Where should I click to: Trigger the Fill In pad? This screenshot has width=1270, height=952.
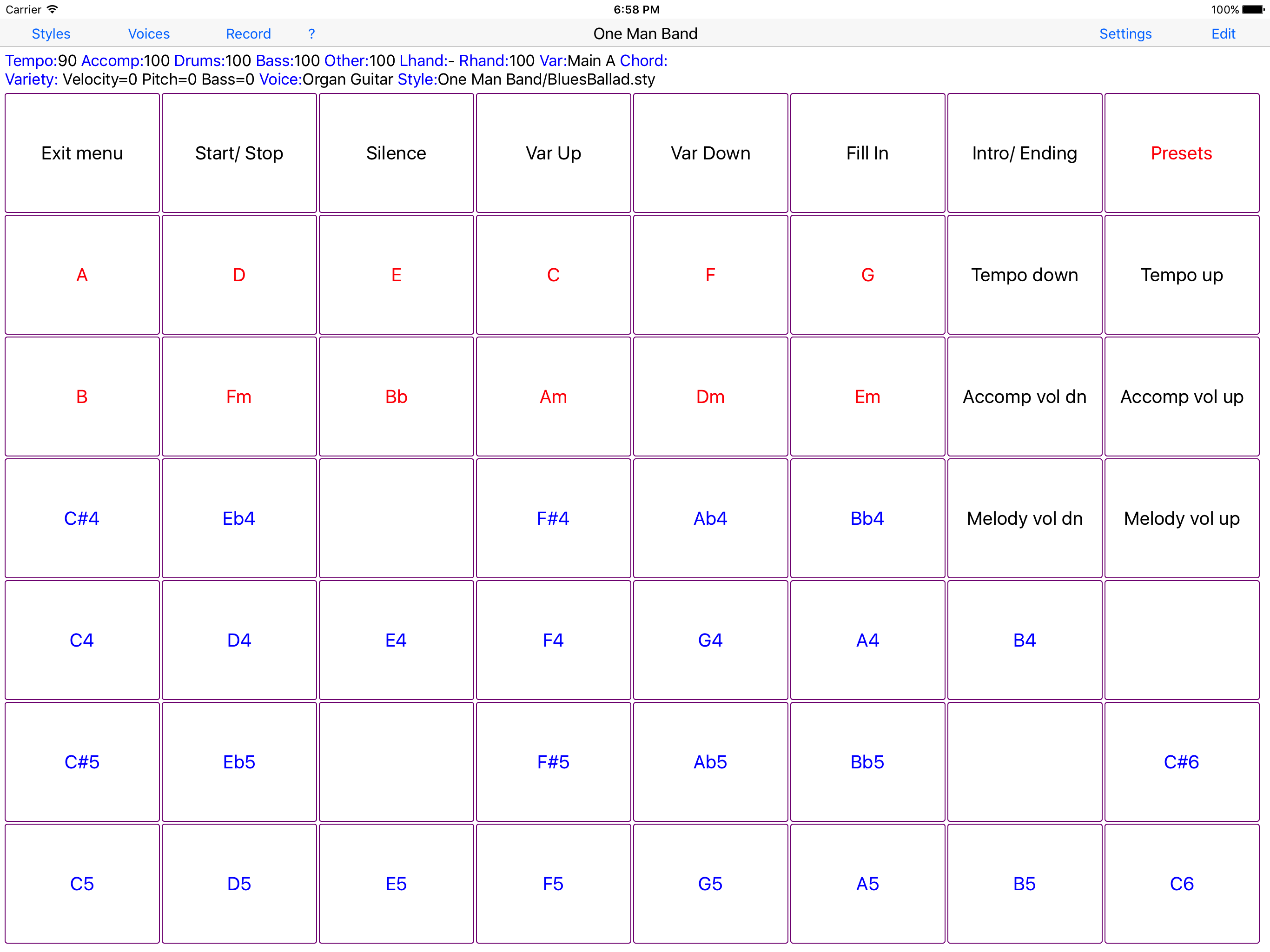[867, 153]
